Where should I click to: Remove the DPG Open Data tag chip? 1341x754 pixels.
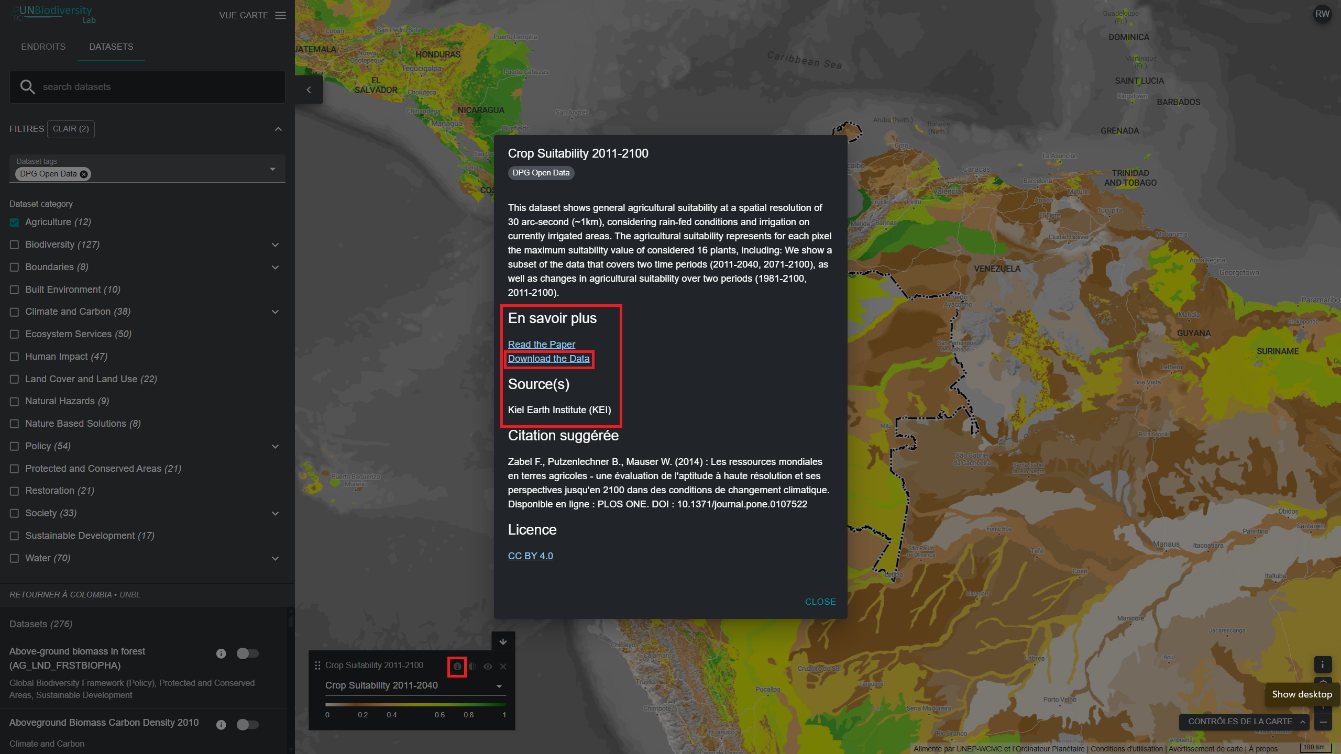coord(84,174)
